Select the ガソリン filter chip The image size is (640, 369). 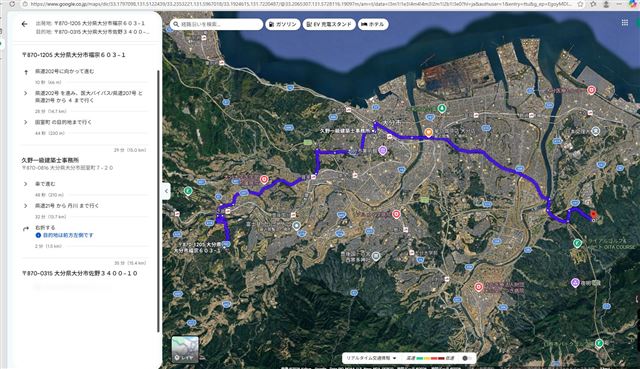tap(283, 24)
